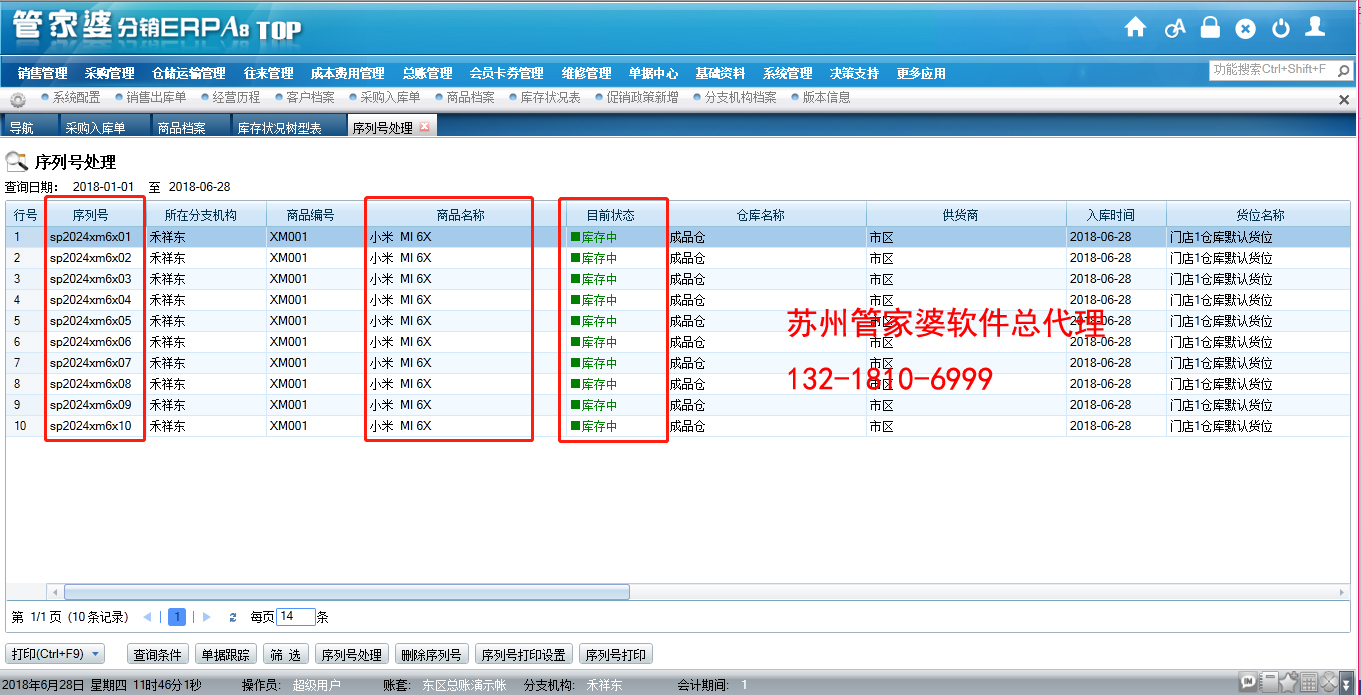
Task: Click the circled X icon in header
Action: (1245, 29)
